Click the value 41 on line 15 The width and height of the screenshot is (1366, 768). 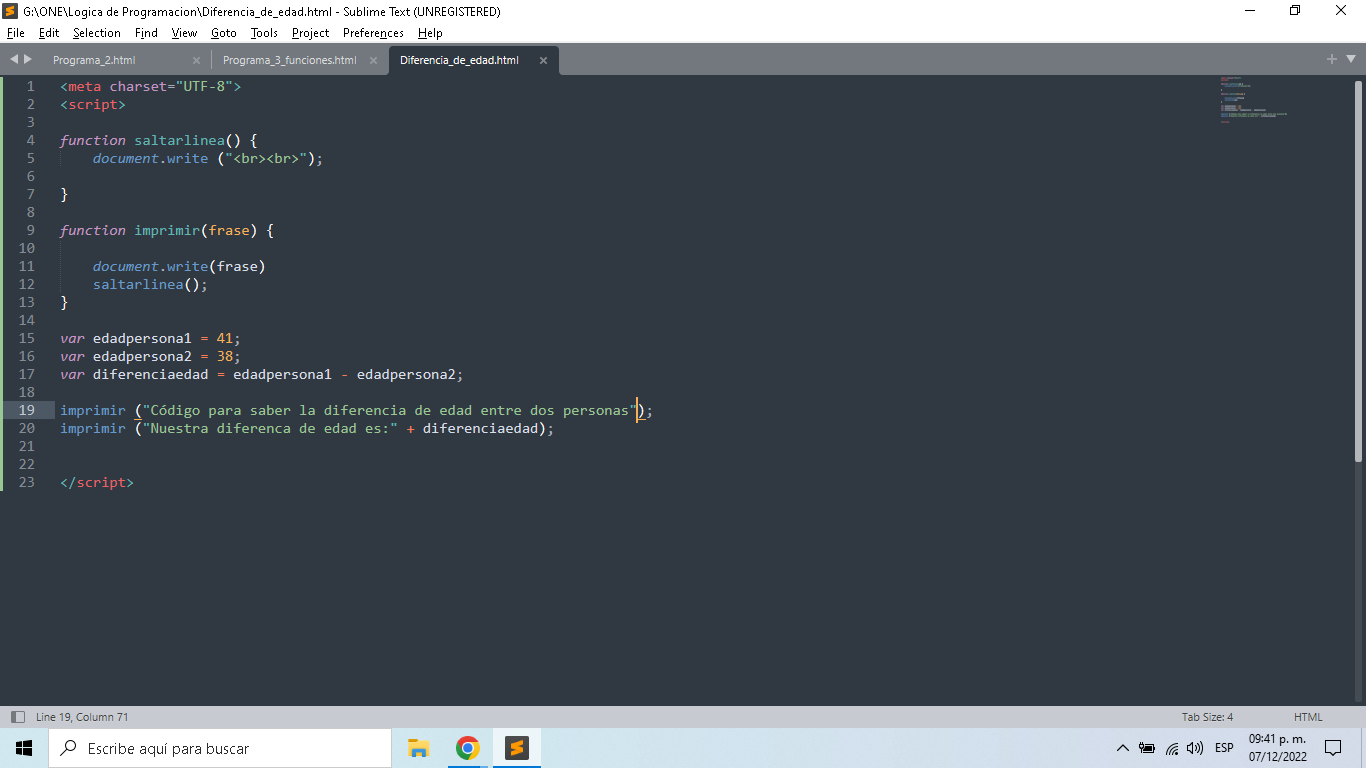[225, 338]
